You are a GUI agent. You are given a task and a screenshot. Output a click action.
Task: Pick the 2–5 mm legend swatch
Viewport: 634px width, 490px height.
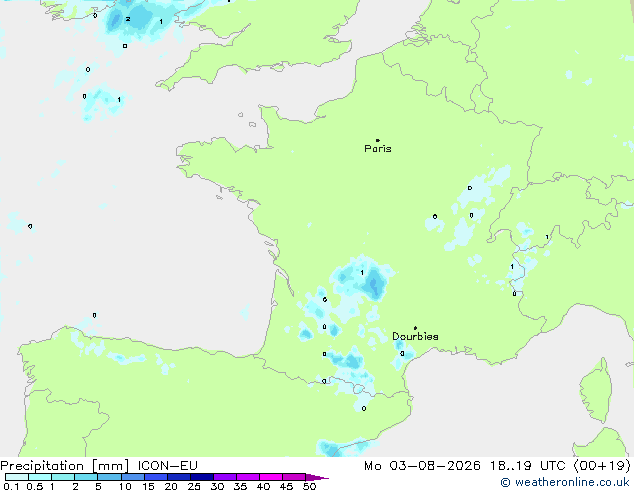pyautogui.click(x=86, y=477)
